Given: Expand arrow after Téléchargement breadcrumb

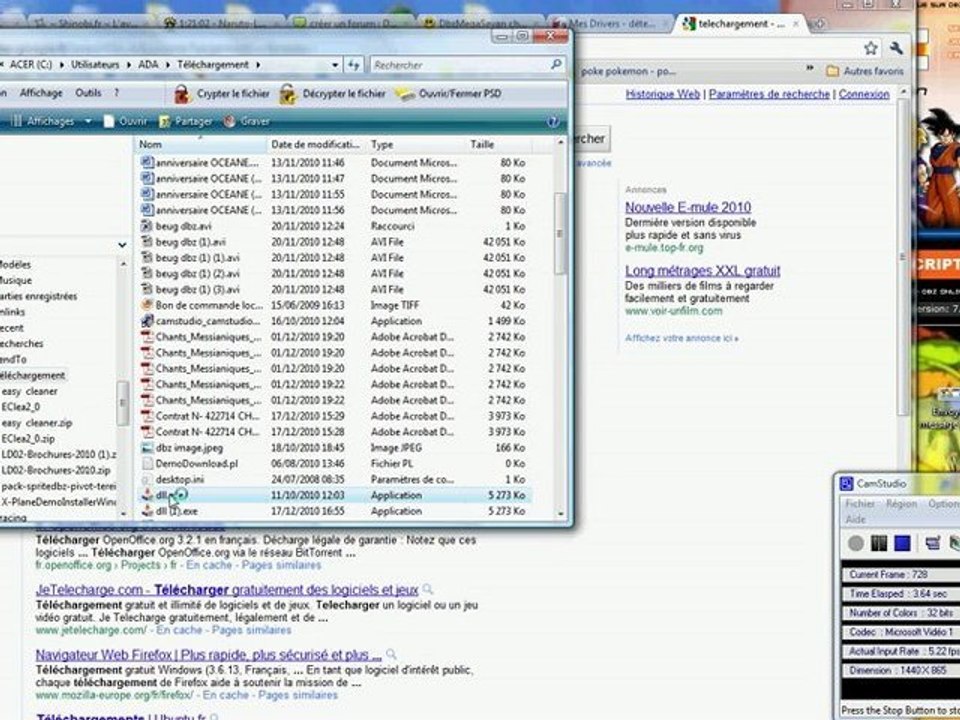Looking at the screenshot, I should click(258, 64).
